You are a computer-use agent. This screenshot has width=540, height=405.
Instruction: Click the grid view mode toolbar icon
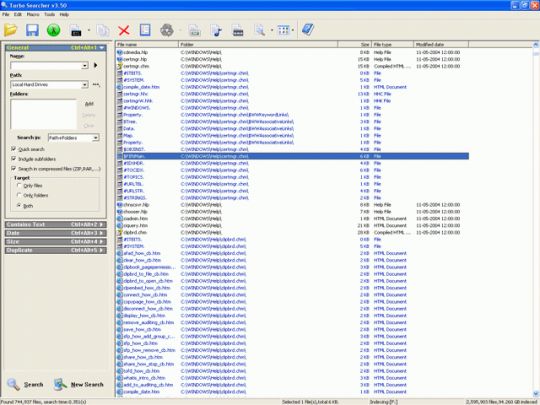284,30
